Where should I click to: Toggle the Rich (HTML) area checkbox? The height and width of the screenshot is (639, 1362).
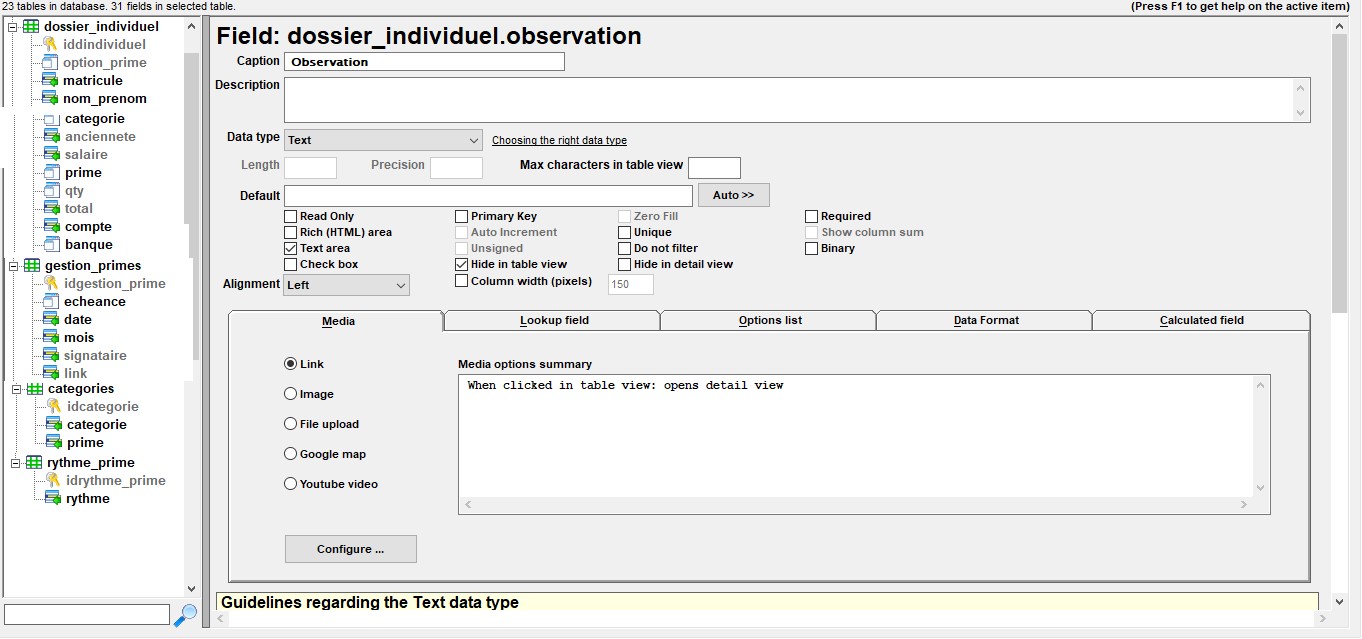point(290,232)
